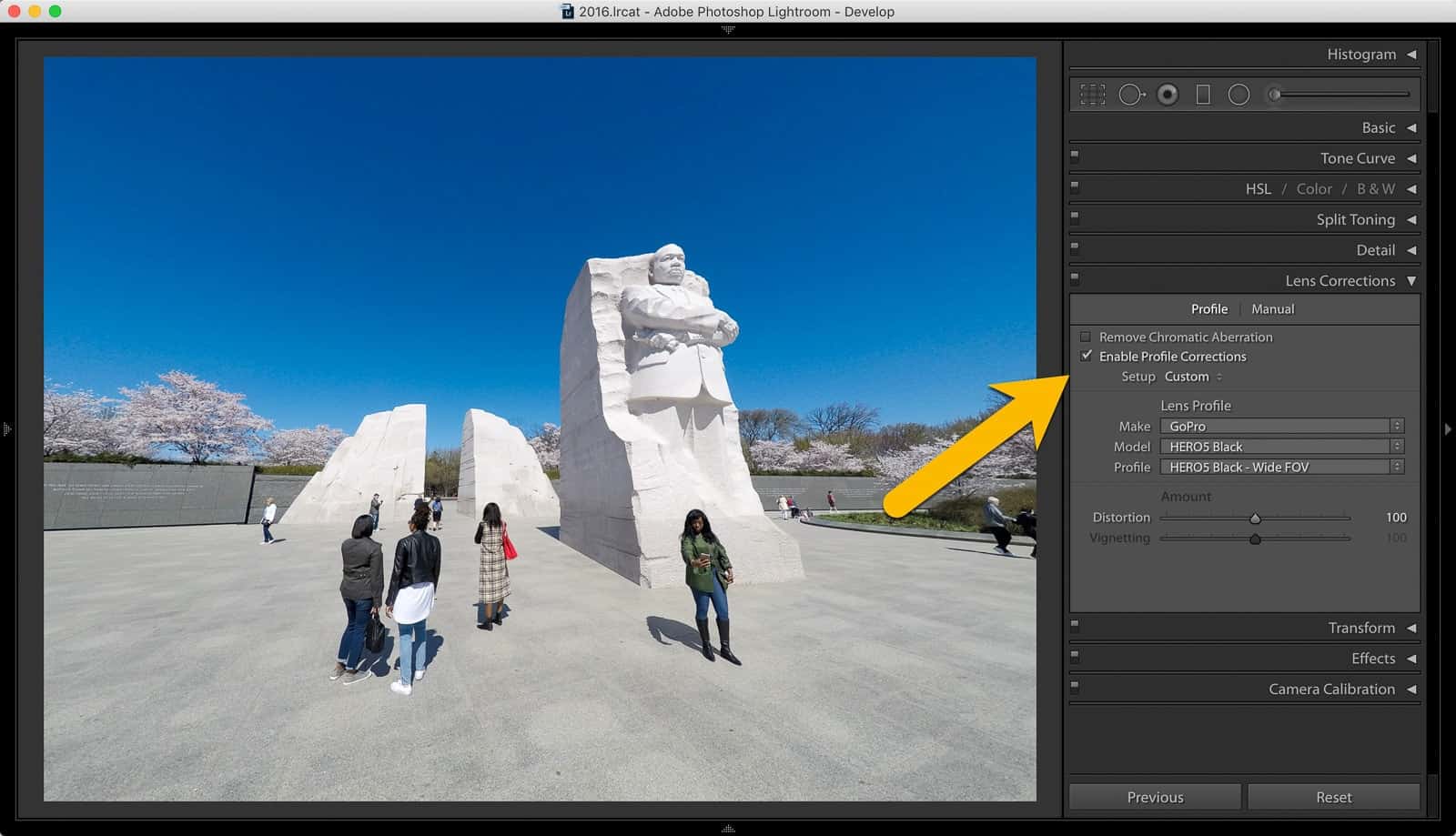Open the Setup Custom dropdown

tap(1194, 377)
